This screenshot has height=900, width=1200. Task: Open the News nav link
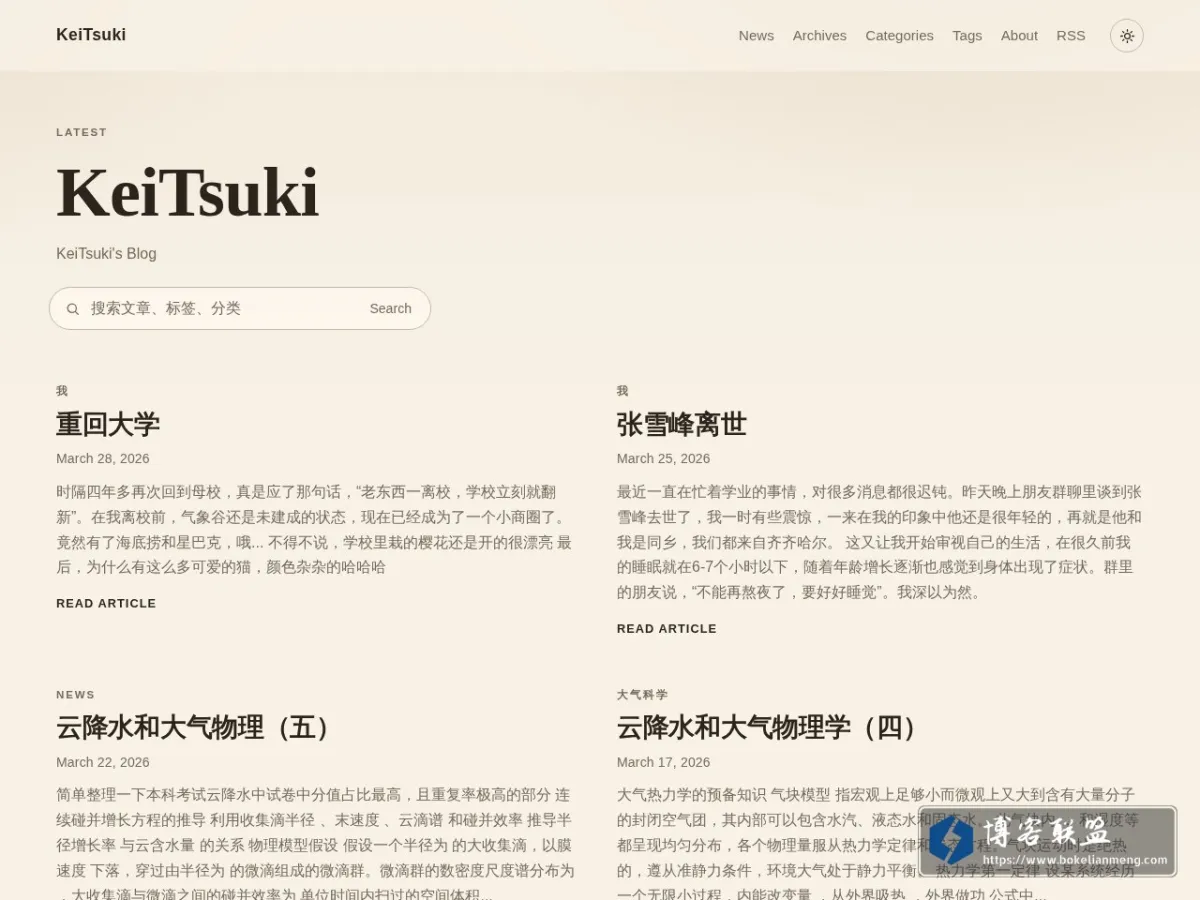pyautogui.click(x=756, y=36)
